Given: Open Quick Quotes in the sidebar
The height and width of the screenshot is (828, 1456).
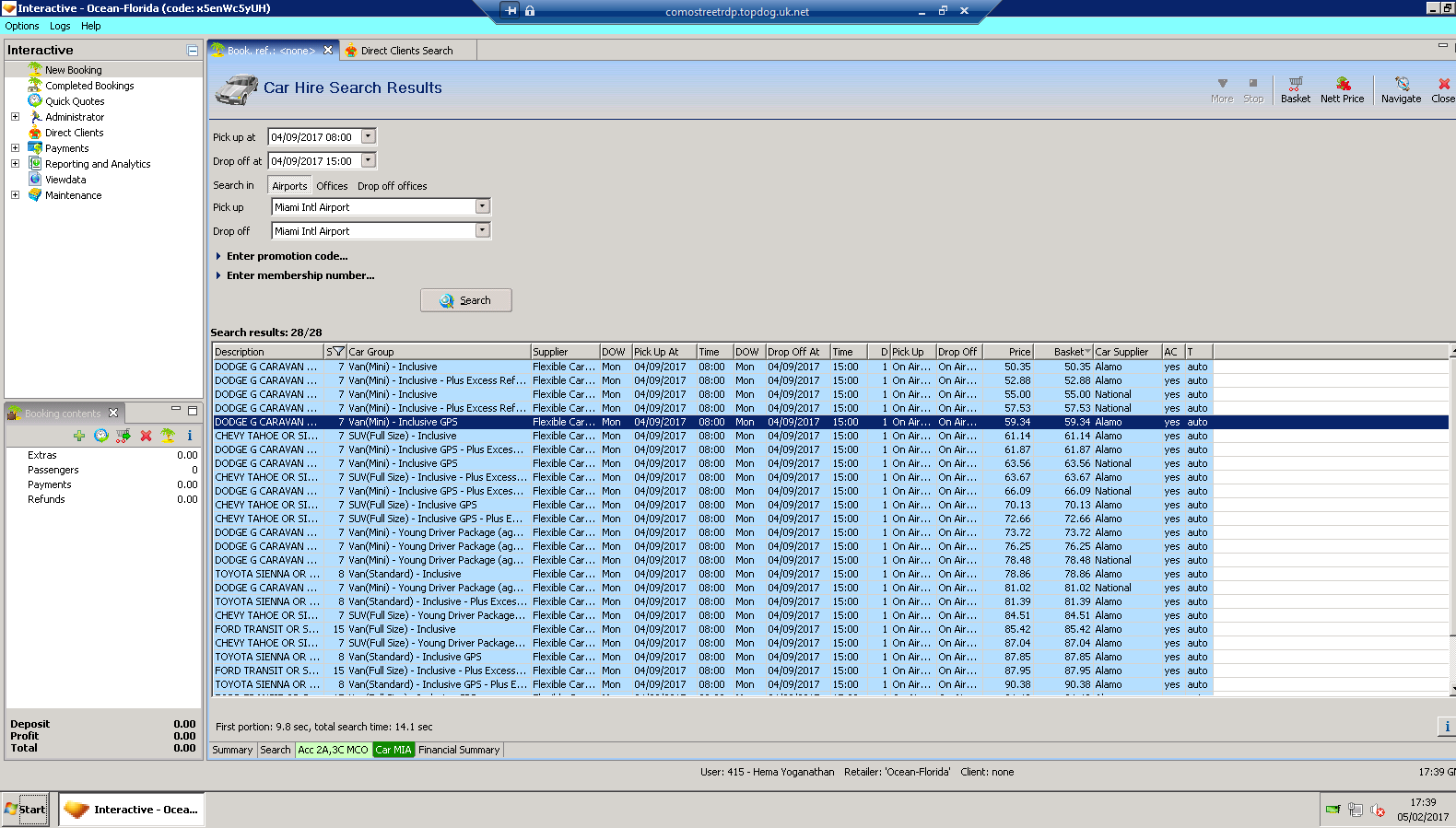Looking at the screenshot, I should [75, 101].
